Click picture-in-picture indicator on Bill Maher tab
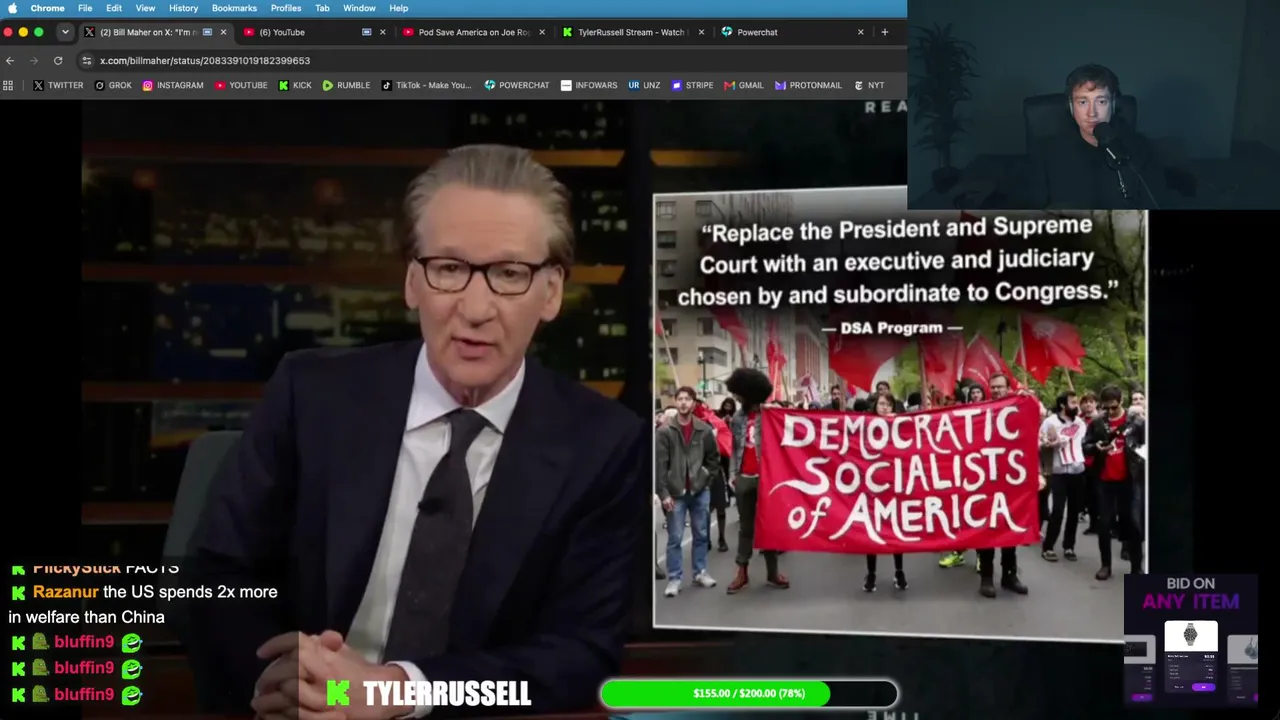 (207, 32)
